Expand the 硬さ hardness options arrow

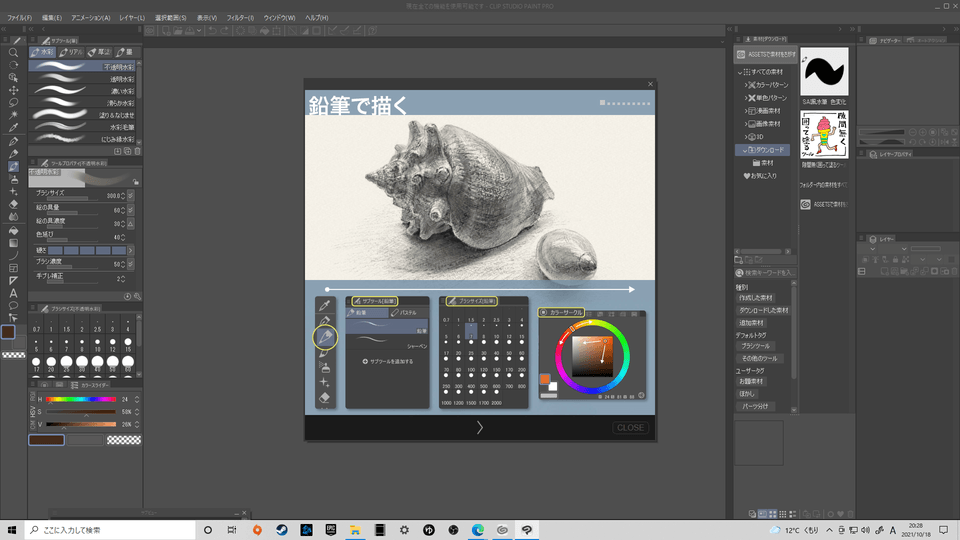(x=130, y=250)
